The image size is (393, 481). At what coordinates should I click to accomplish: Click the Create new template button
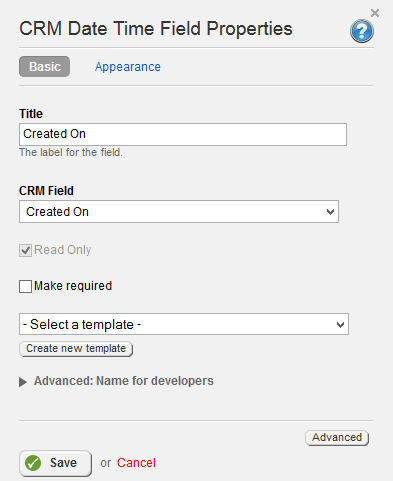(76, 349)
